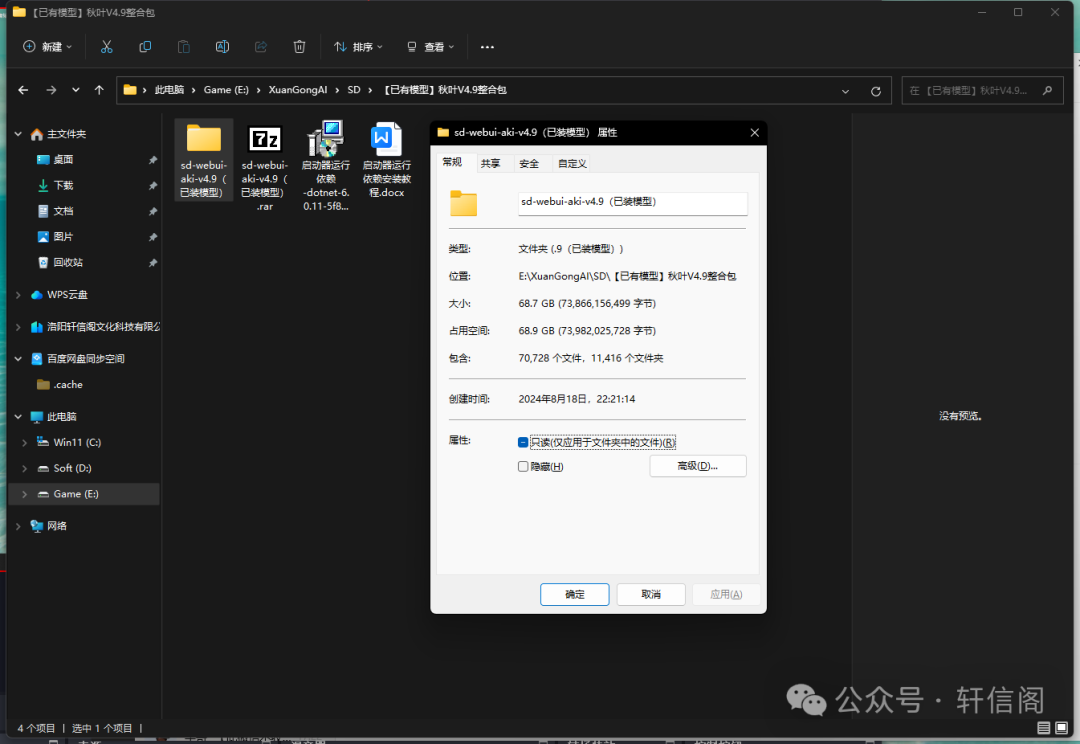
Task: Collapse the 此电脑 tree node
Action: 17,417
